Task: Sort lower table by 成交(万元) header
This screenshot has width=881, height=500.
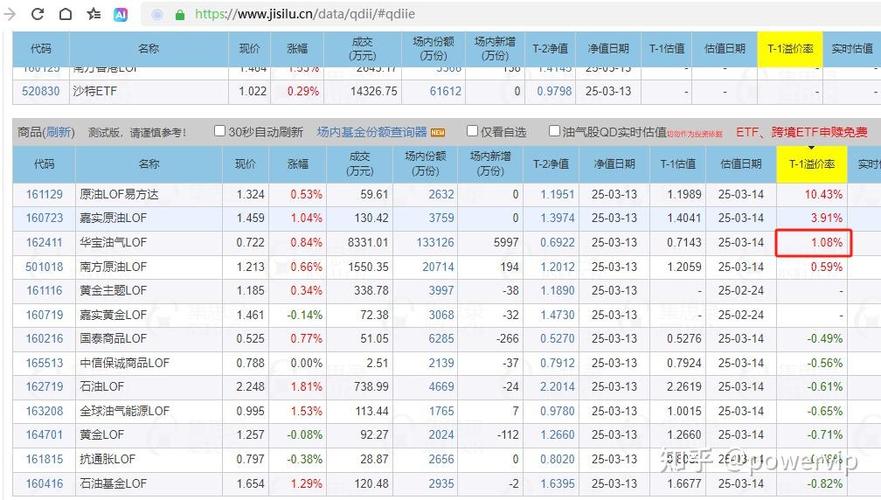Action: click(360, 164)
